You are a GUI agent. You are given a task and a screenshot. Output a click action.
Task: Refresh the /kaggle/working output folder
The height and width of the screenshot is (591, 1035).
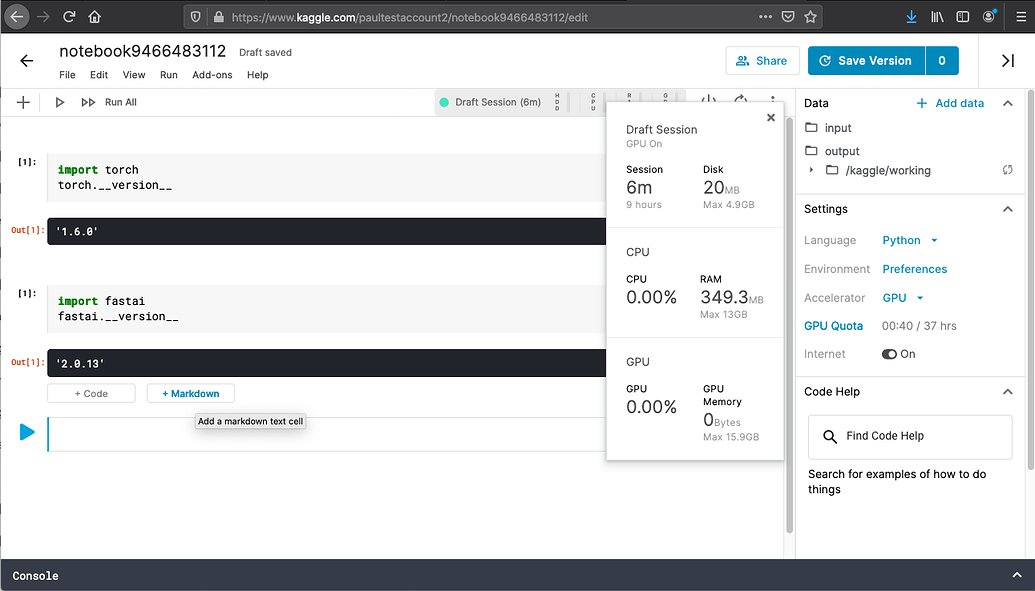point(1008,170)
